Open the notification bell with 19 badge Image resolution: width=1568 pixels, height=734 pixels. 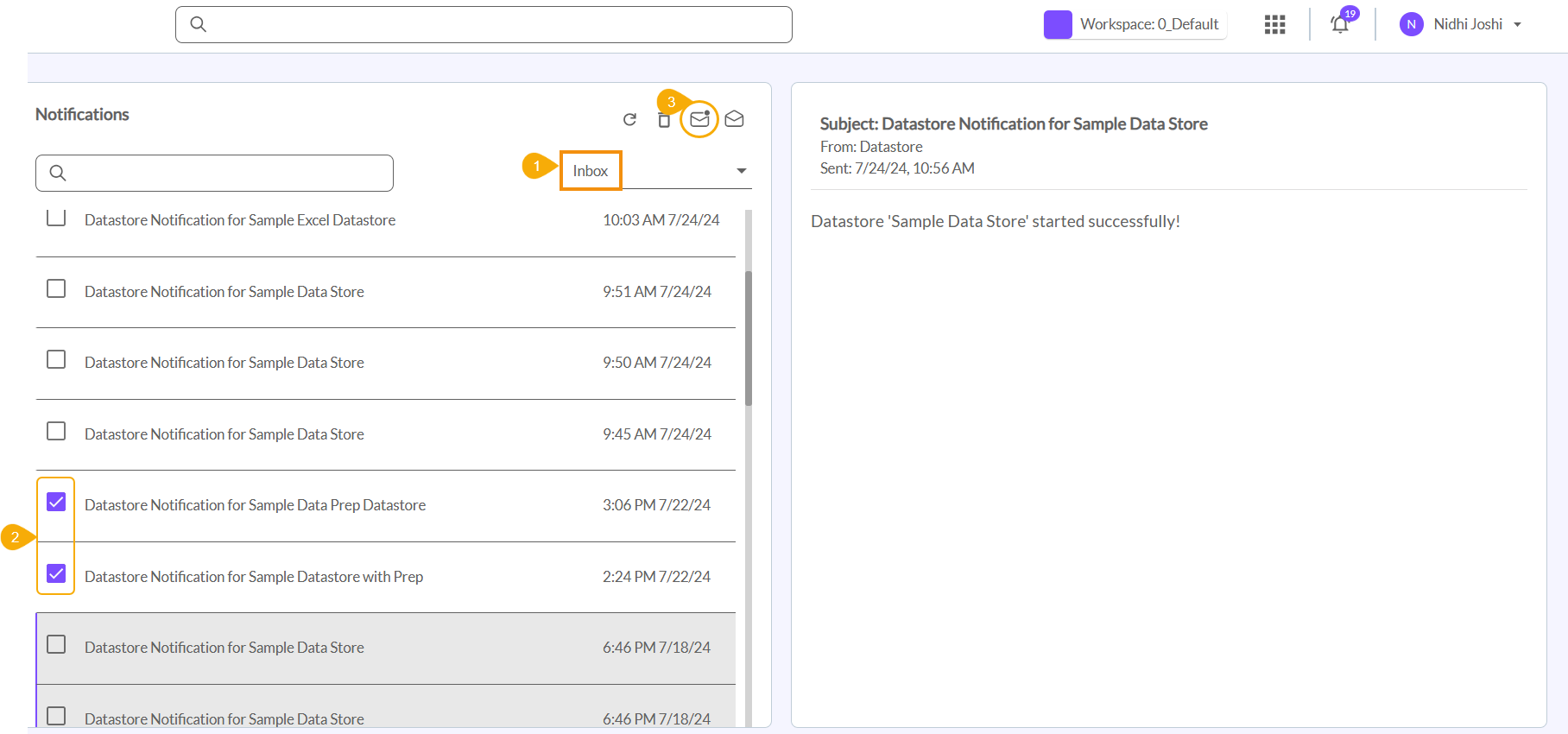coord(1340,24)
